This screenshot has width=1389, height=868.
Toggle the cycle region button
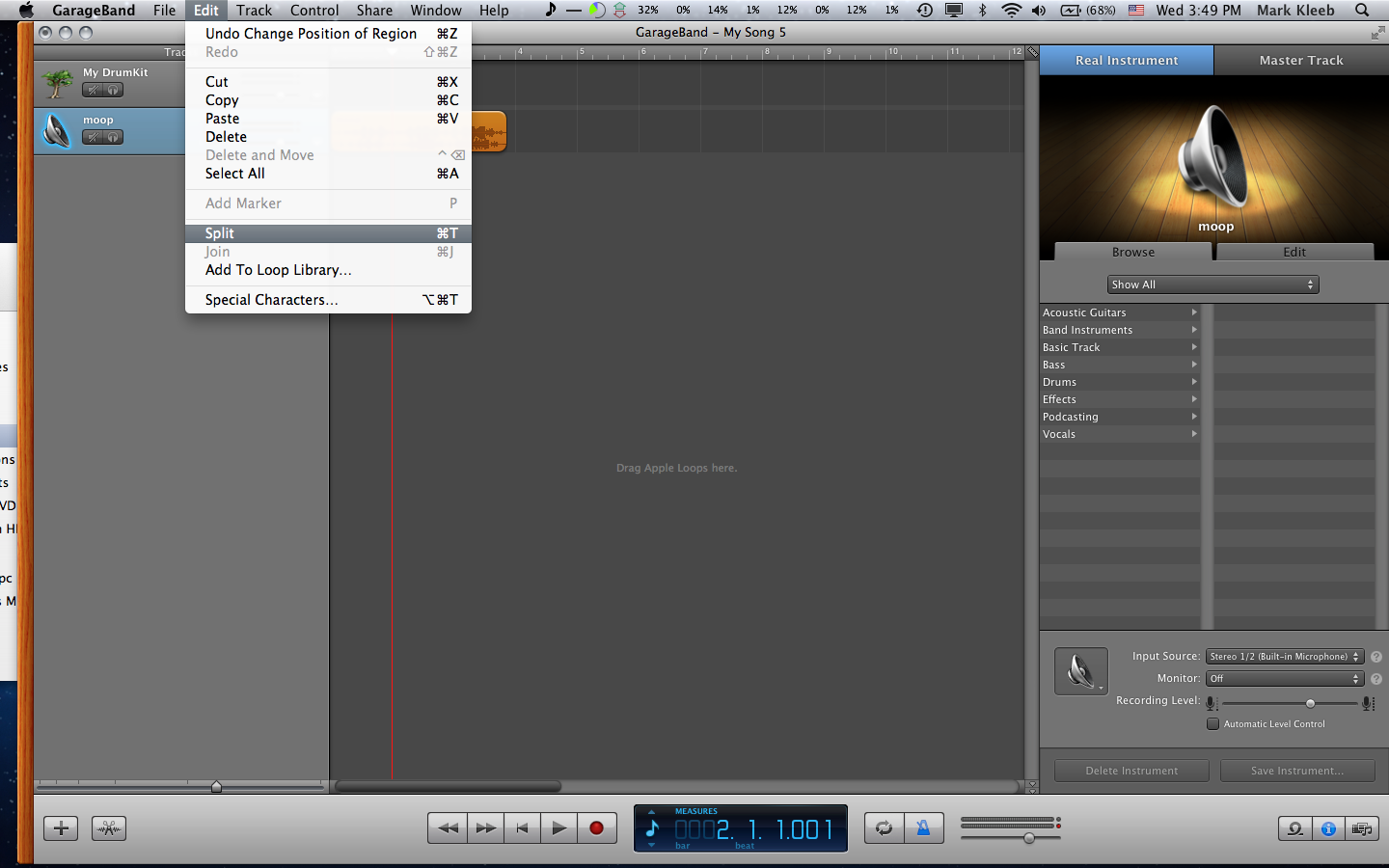884,827
